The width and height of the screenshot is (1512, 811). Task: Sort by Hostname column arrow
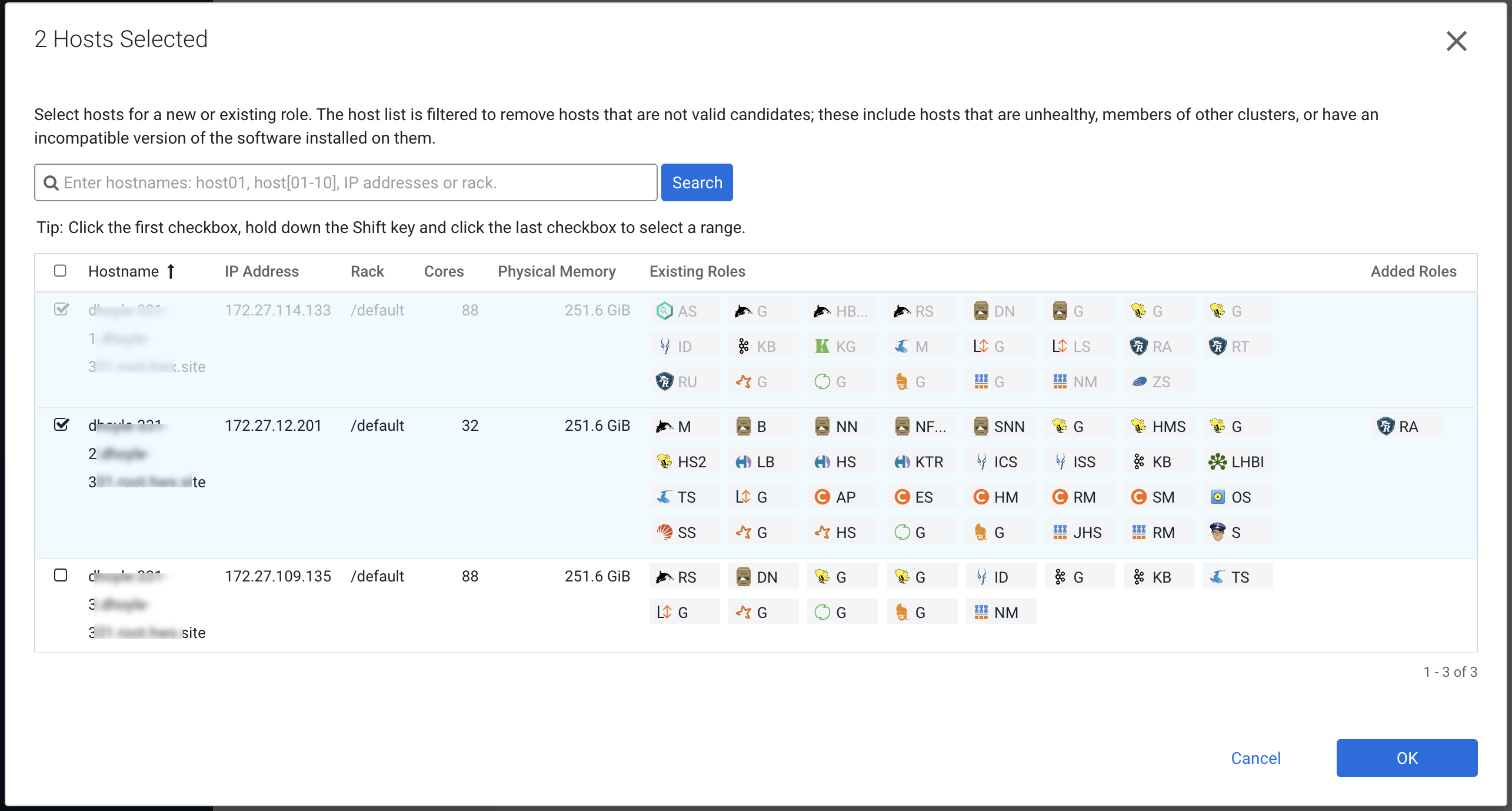pos(171,271)
